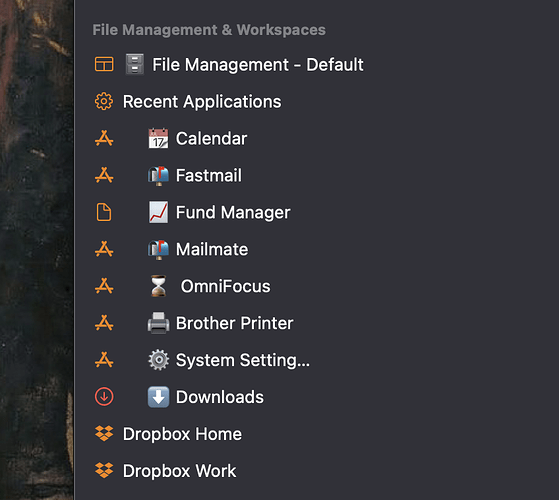Click the red download circle icon
The image size is (559, 500).
tap(104, 397)
